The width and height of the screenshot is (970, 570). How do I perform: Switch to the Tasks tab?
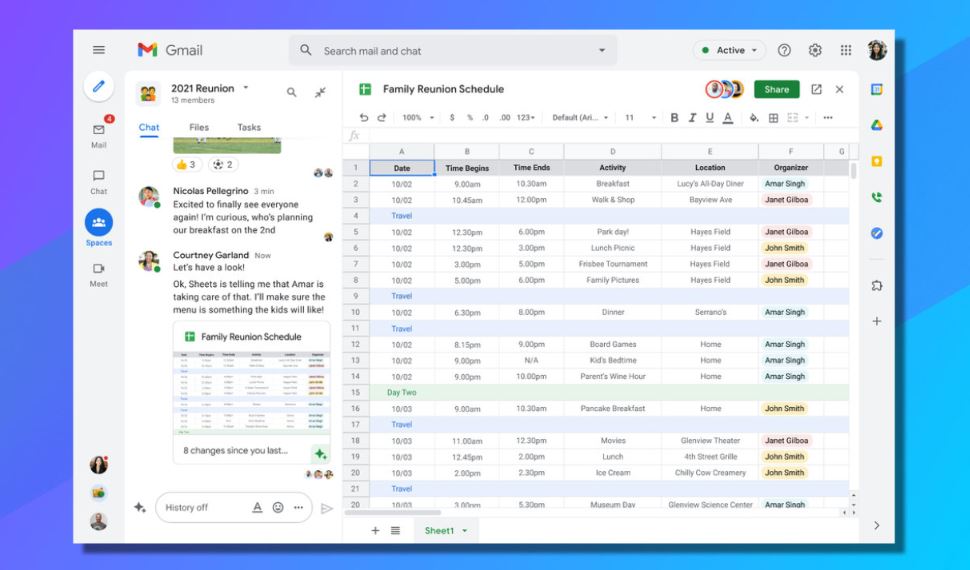[x=249, y=127]
